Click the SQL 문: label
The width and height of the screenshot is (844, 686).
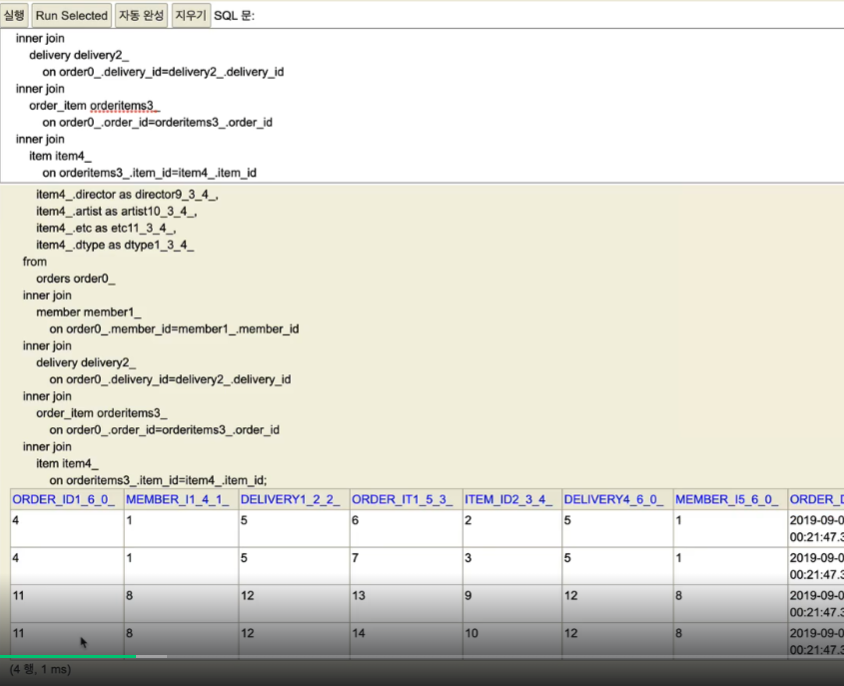point(234,16)
